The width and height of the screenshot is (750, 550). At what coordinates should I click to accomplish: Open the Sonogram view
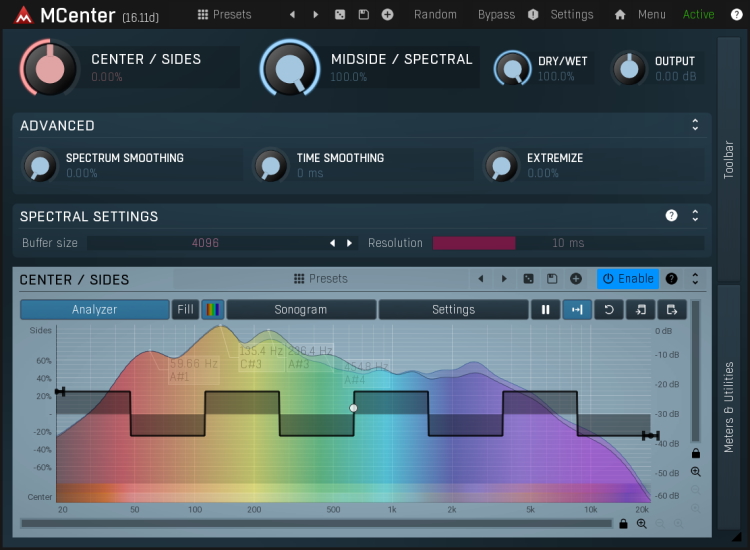(x=301, y=310)
